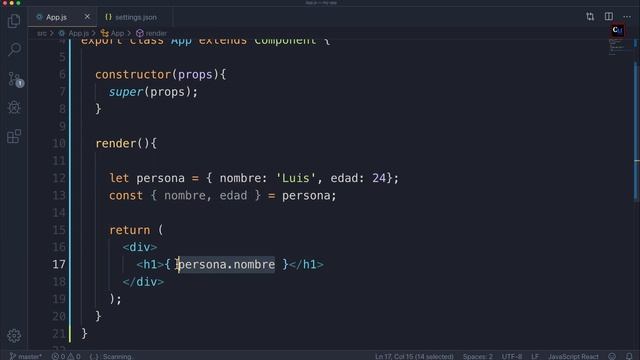The width and height of the screenshot is (640, 360).
Task: Click the opening div tag on line 16
Action: pos(140,247)
